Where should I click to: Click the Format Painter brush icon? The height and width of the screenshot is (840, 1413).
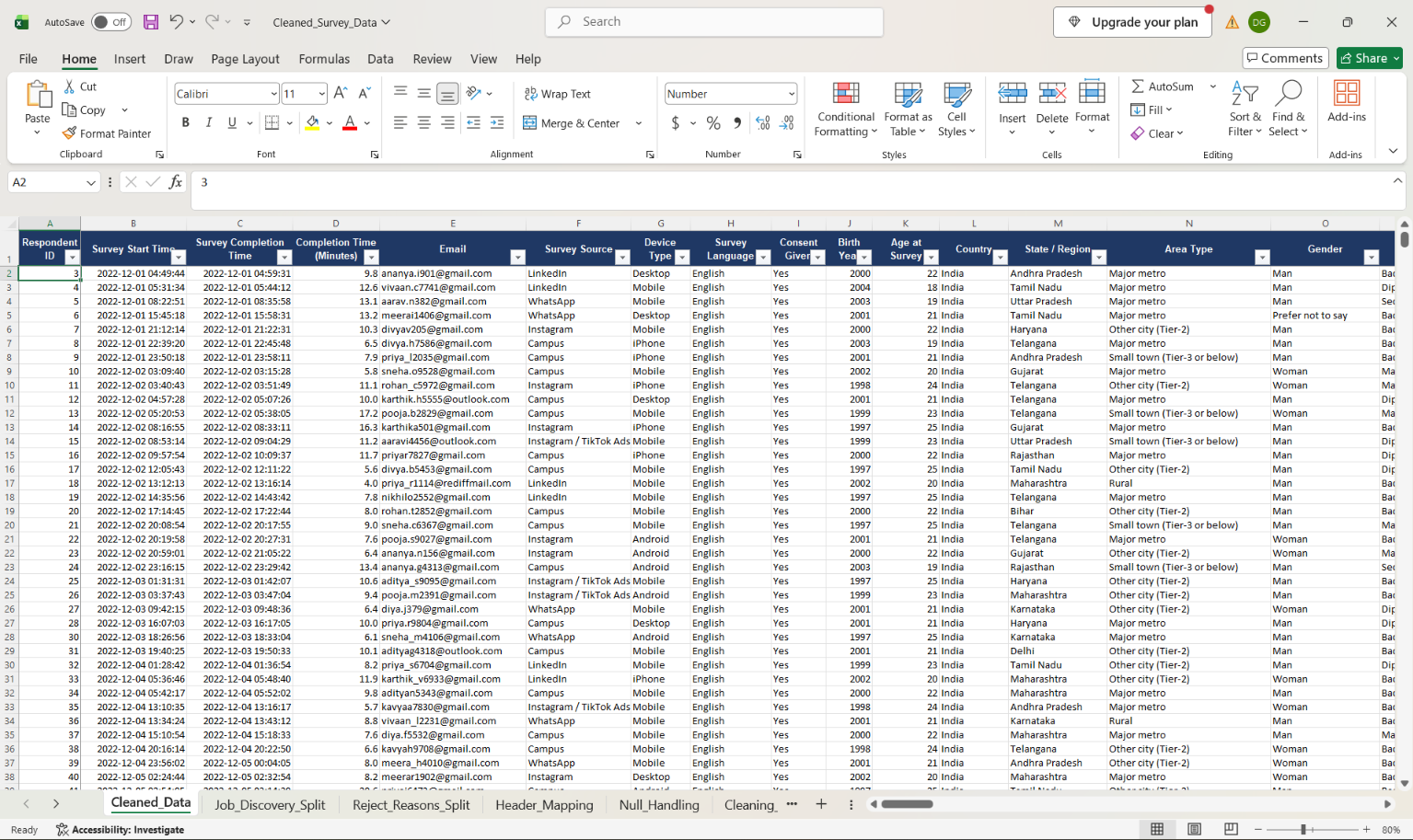pos(69,133)
